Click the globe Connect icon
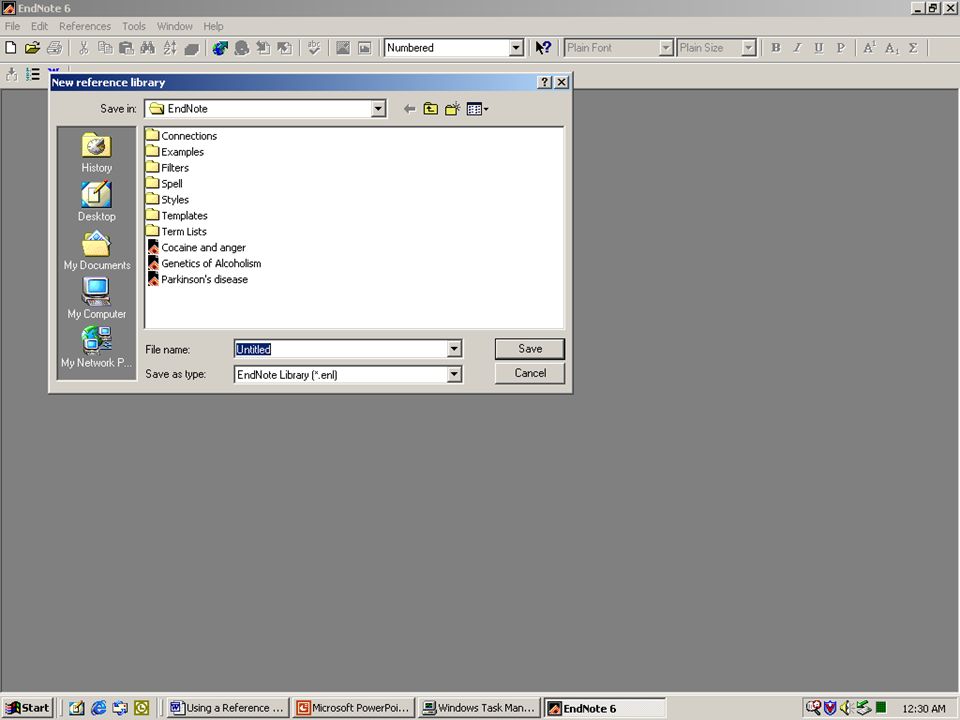 point(220,48)
